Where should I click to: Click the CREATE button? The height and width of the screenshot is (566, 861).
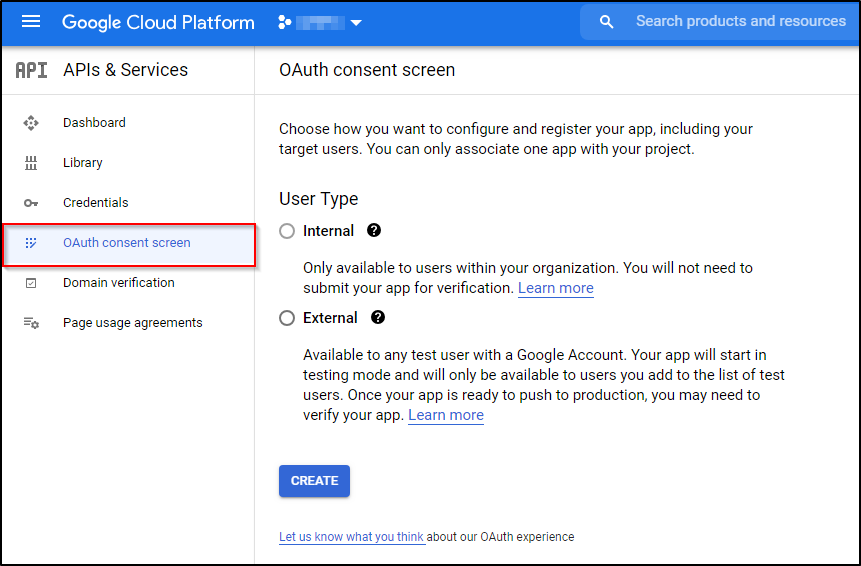pyautogui.click(x=314, y=481)
